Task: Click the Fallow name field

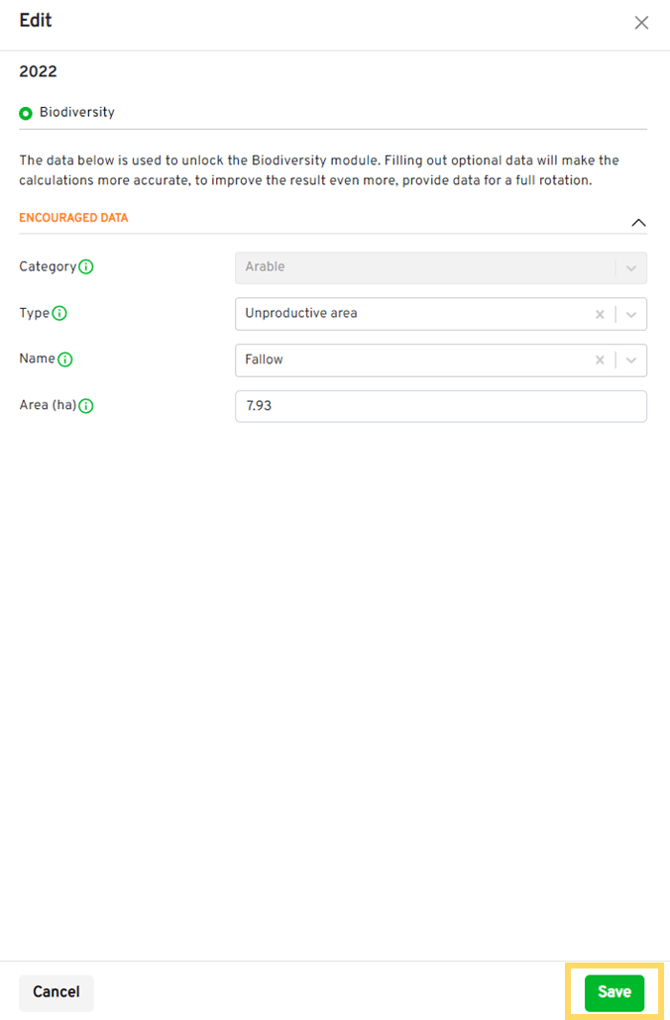Action: pyautogui.click(x=410, y=360)
